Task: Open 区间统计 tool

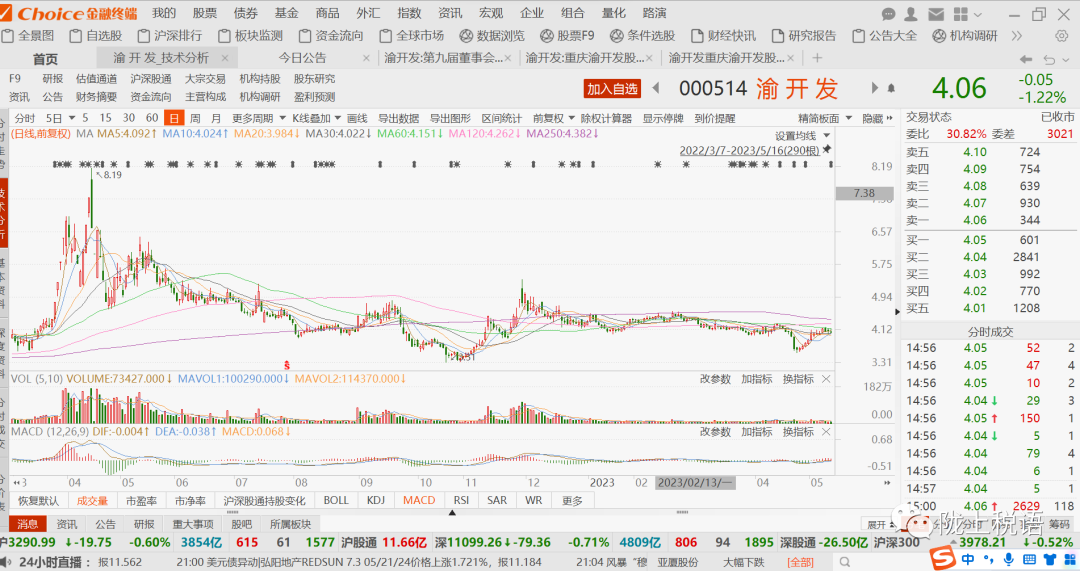Action: (502, 118)
